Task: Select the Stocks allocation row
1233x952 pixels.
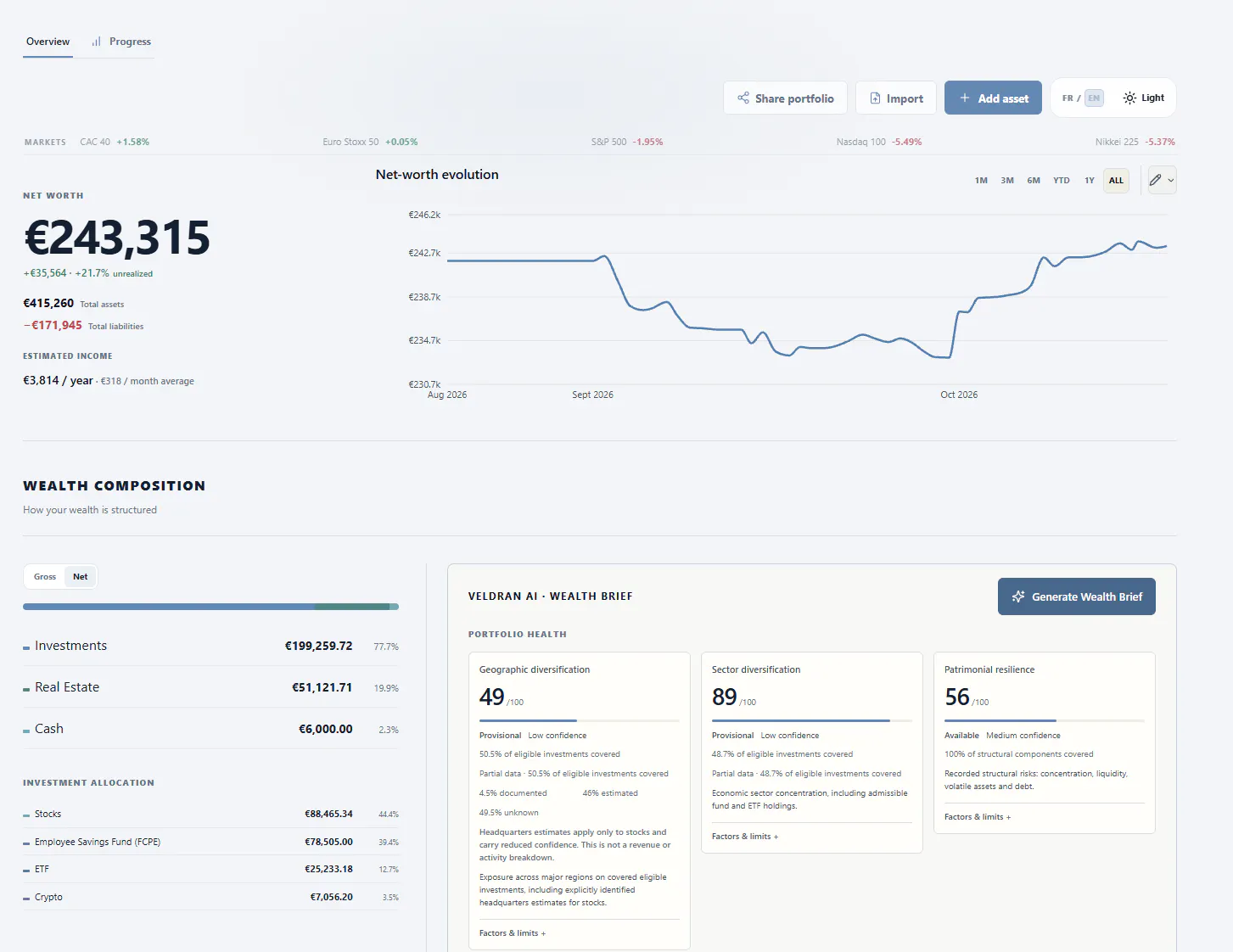Action: tap(210, 815)
